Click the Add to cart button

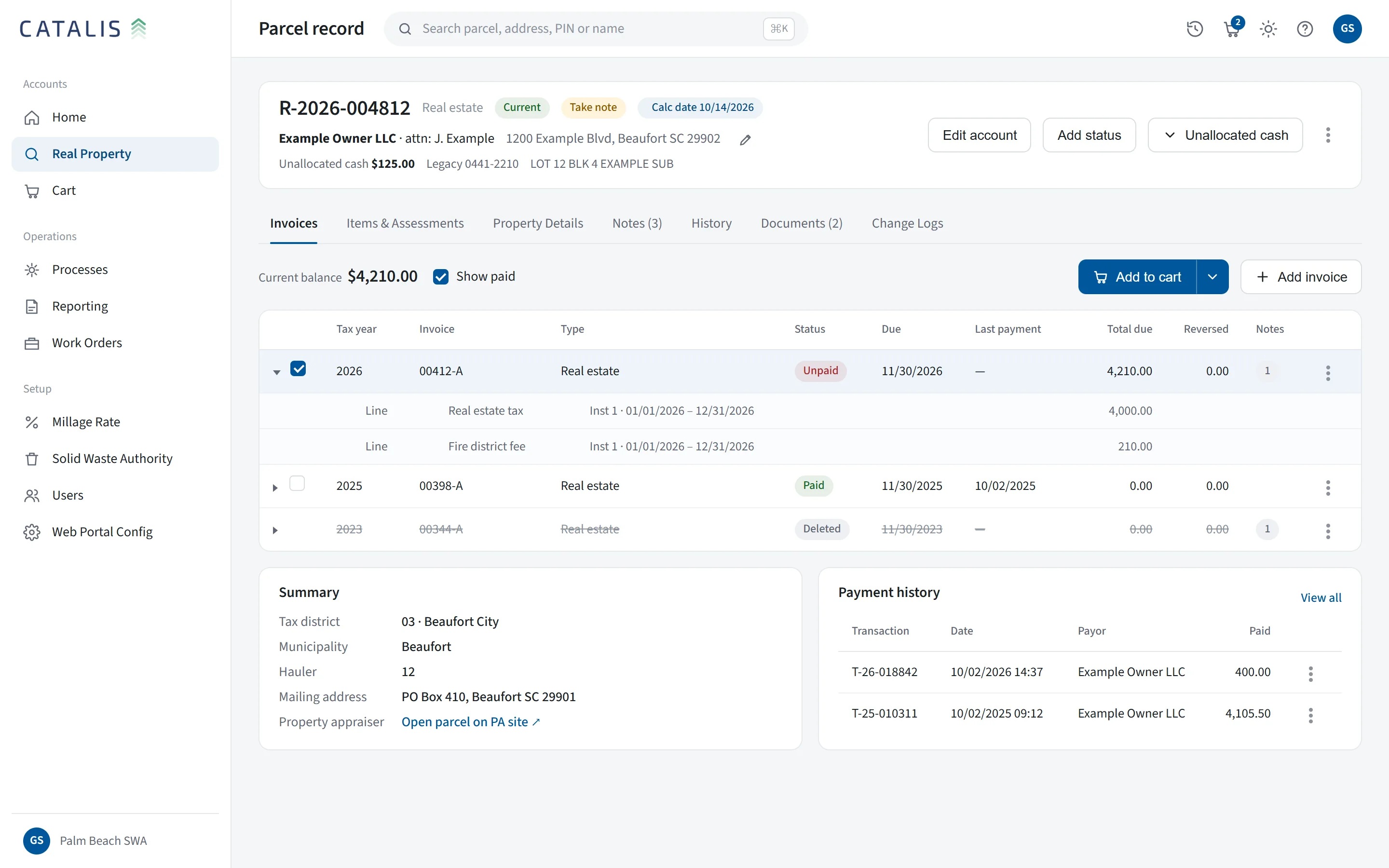coord(1137,277)
